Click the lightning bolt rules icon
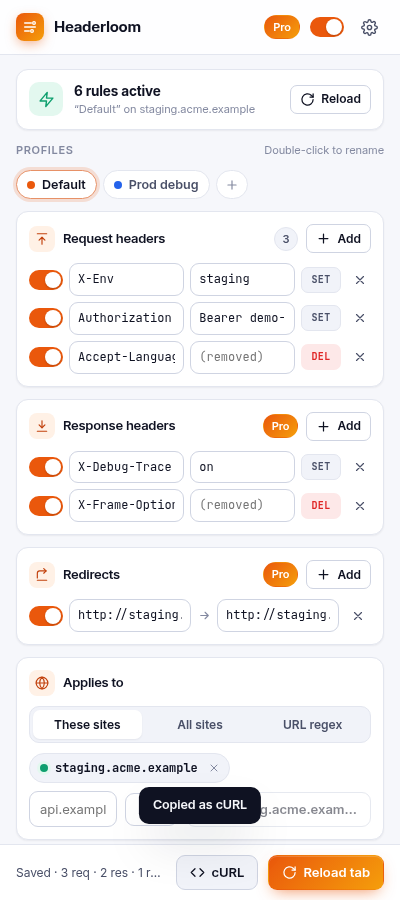 (46, 100)
